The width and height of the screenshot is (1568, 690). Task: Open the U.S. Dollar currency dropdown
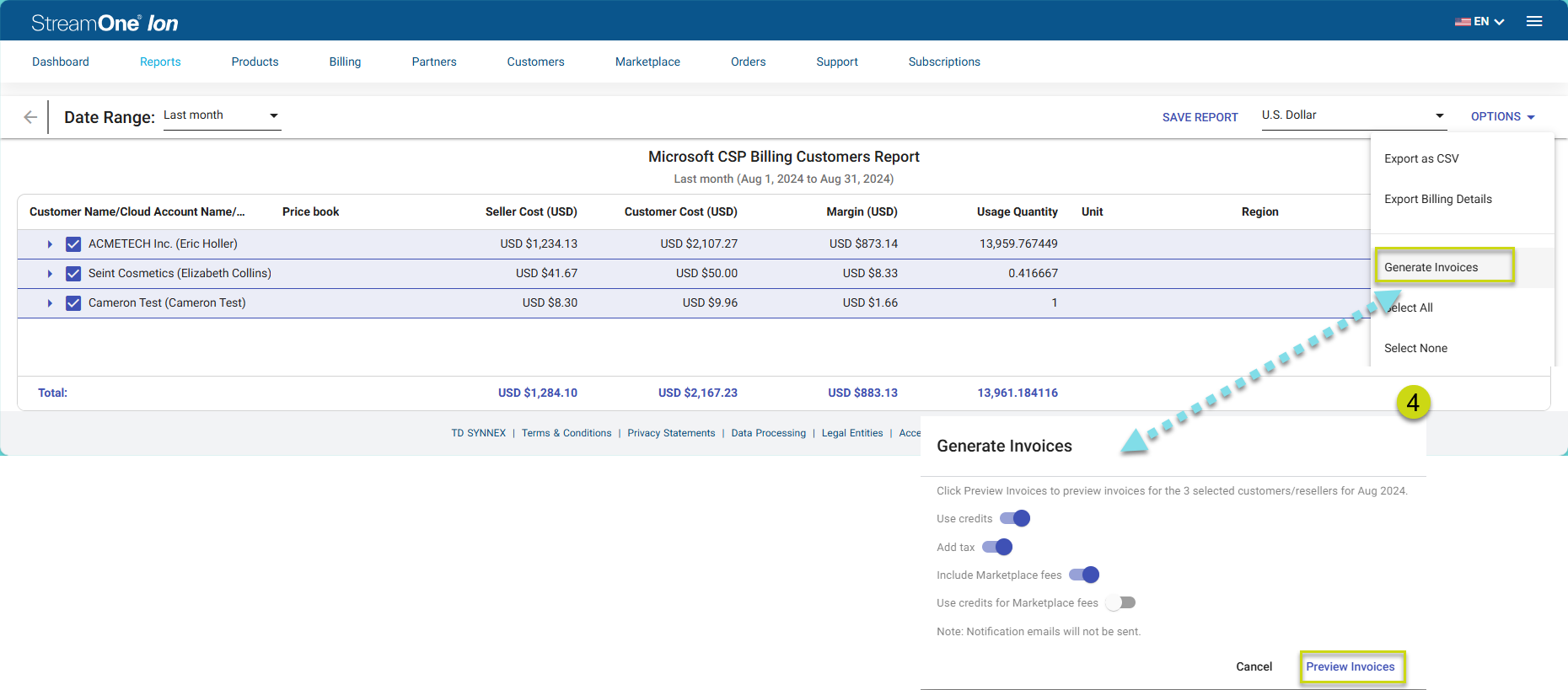pos(1354,115)
